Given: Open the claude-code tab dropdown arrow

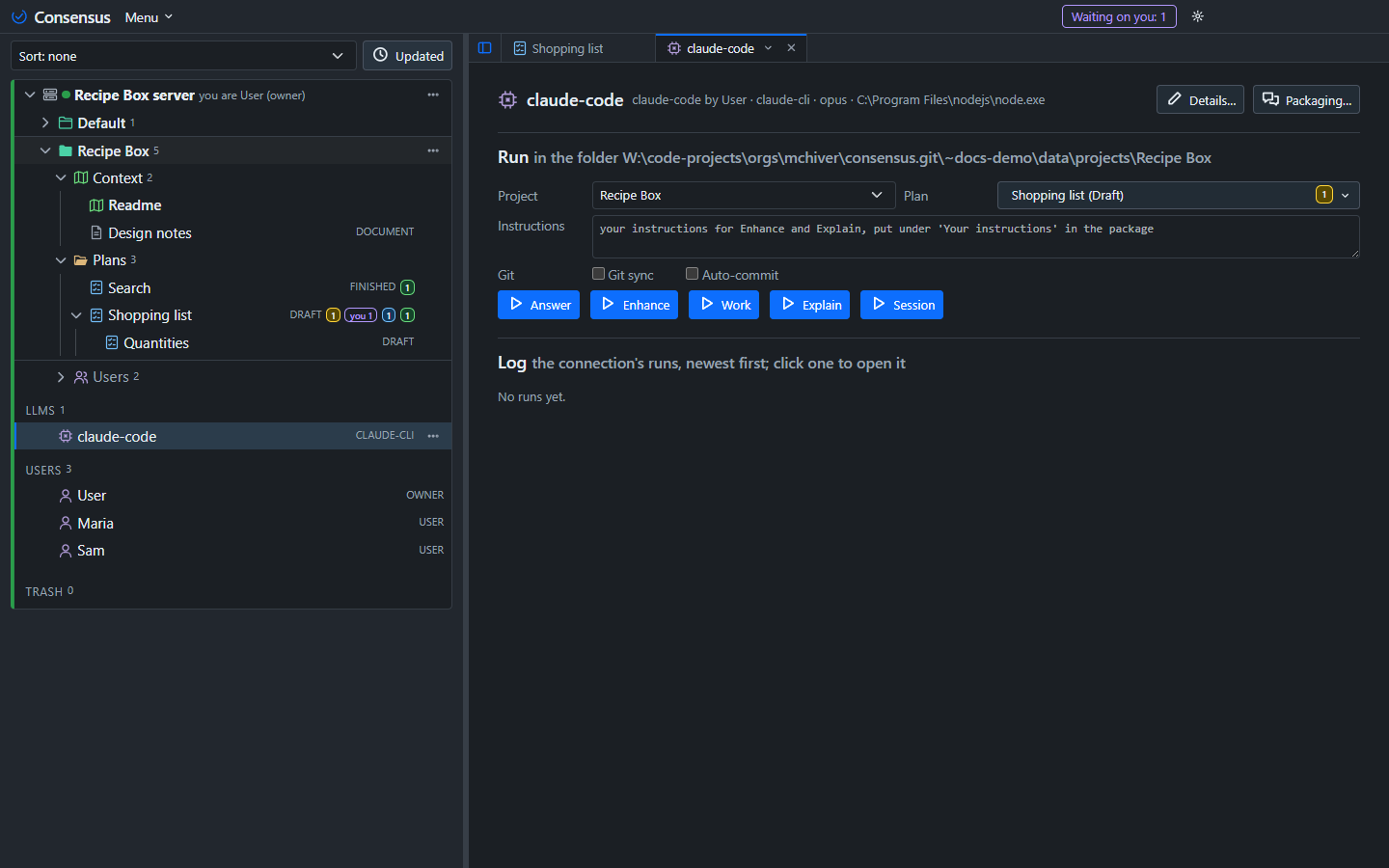Looking at the screenshot, I should pyautogui.click(x=768, y=48).
